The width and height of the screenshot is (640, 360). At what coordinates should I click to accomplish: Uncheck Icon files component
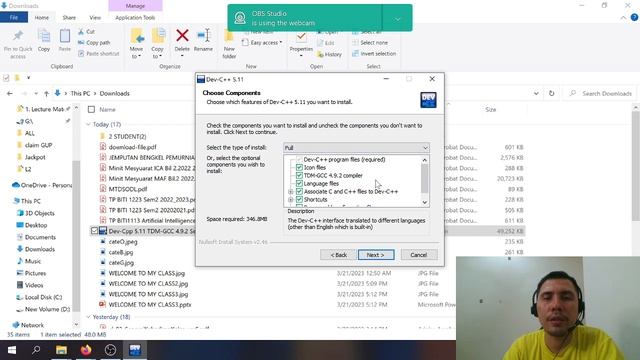[299, 167]
